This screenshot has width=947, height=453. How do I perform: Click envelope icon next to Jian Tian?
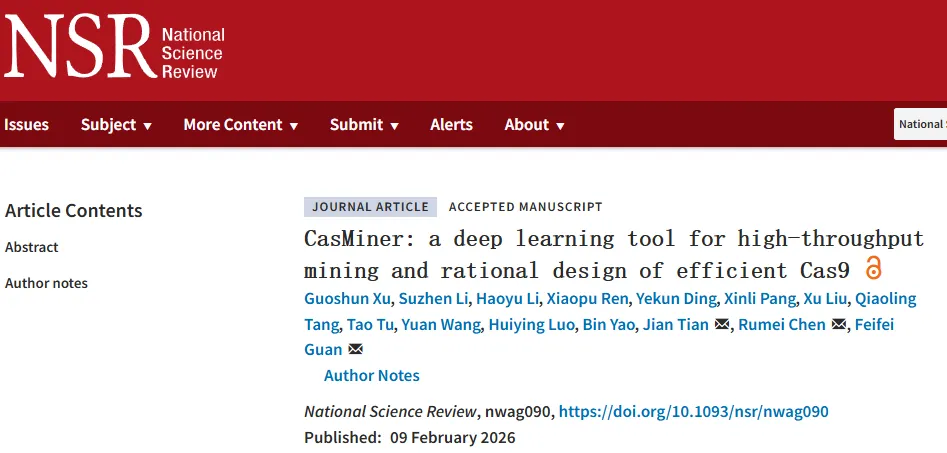[722, 324]
